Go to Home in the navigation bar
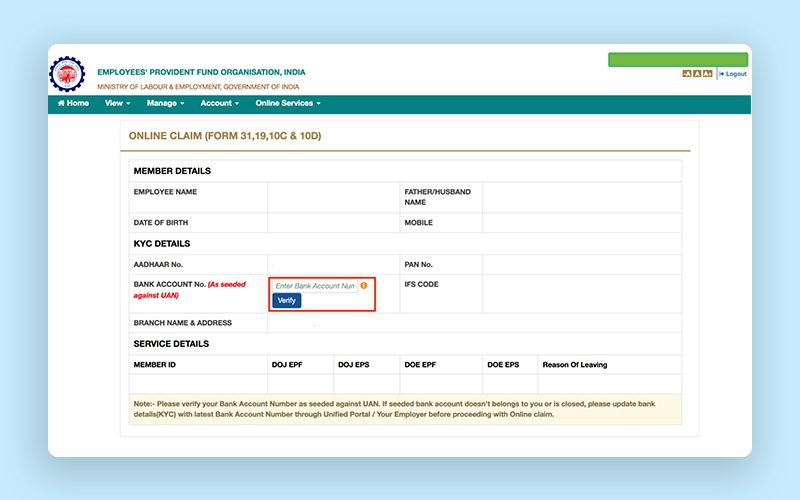The image size is (800, 500). 73,103
